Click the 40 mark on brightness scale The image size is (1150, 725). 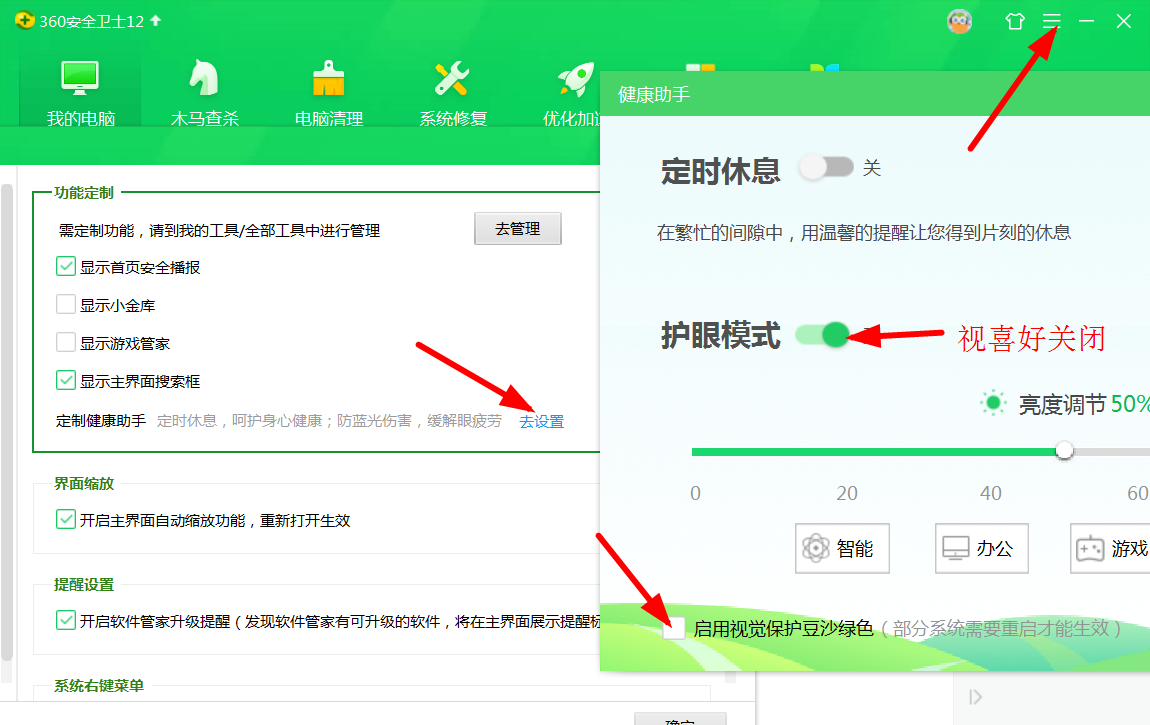[990, 493]
